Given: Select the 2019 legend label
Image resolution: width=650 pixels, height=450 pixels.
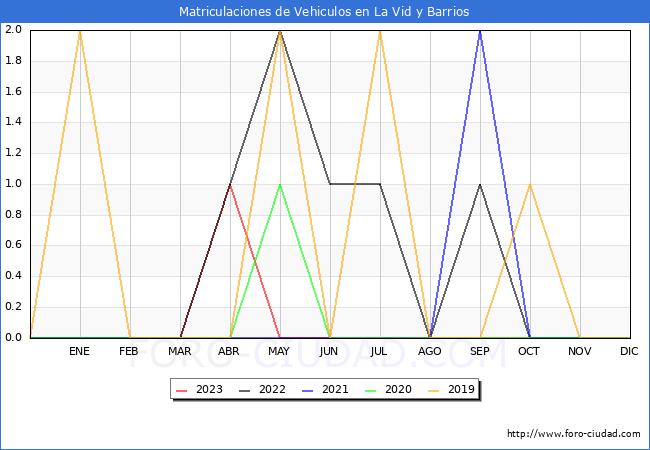Looking at the screenshot, I should pos(461,390).
